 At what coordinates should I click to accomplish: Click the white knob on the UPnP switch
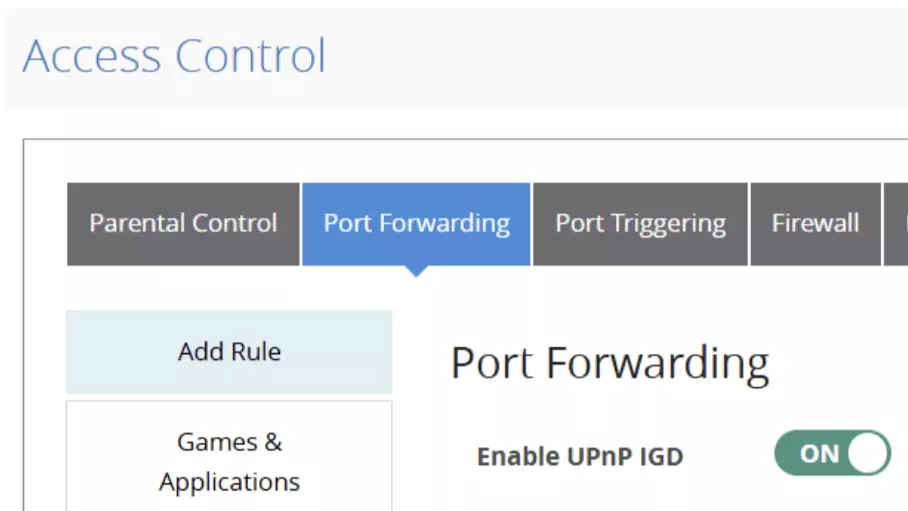point(868,454)
